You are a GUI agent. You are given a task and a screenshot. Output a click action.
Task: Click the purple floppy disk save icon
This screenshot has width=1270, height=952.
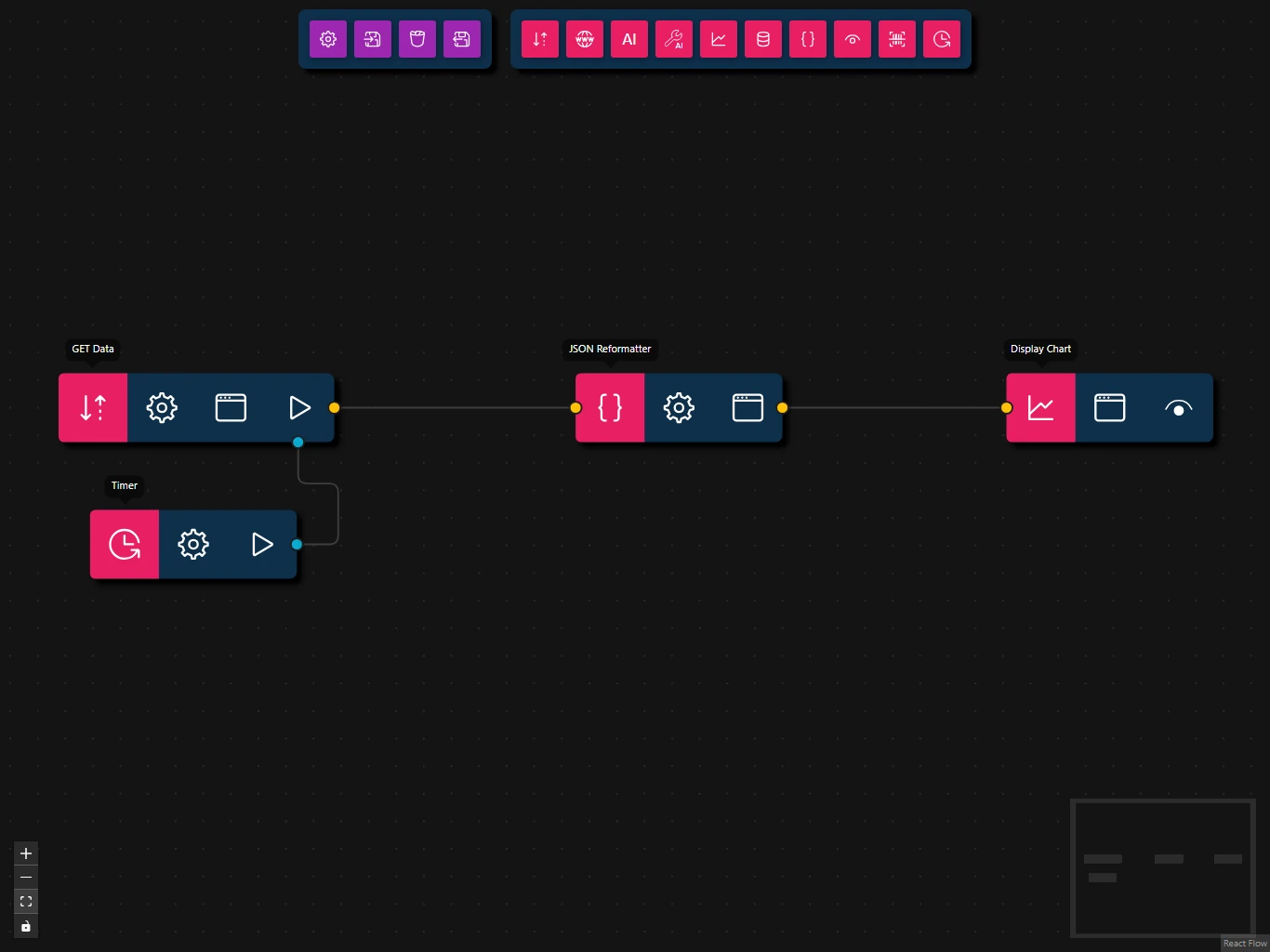point(462,39)
